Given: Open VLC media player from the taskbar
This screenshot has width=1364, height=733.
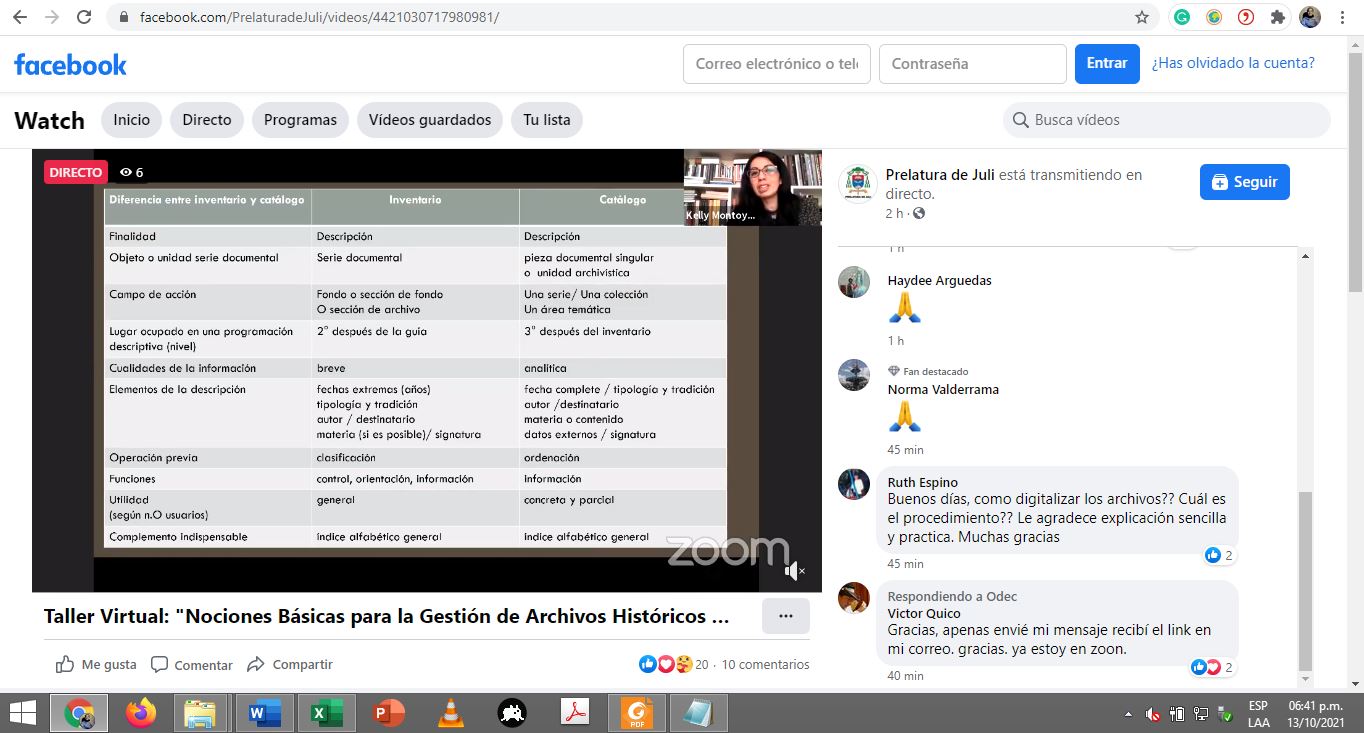Looking at the screenshot, I should pos(451,713).
